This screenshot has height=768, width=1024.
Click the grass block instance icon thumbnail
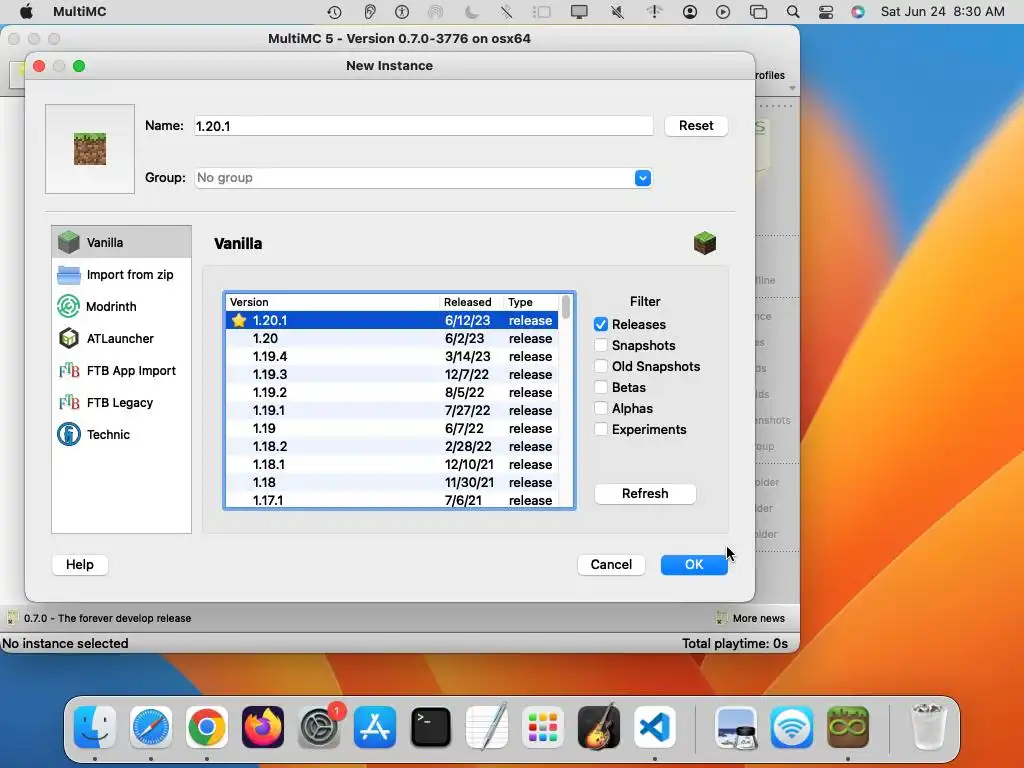90,149
